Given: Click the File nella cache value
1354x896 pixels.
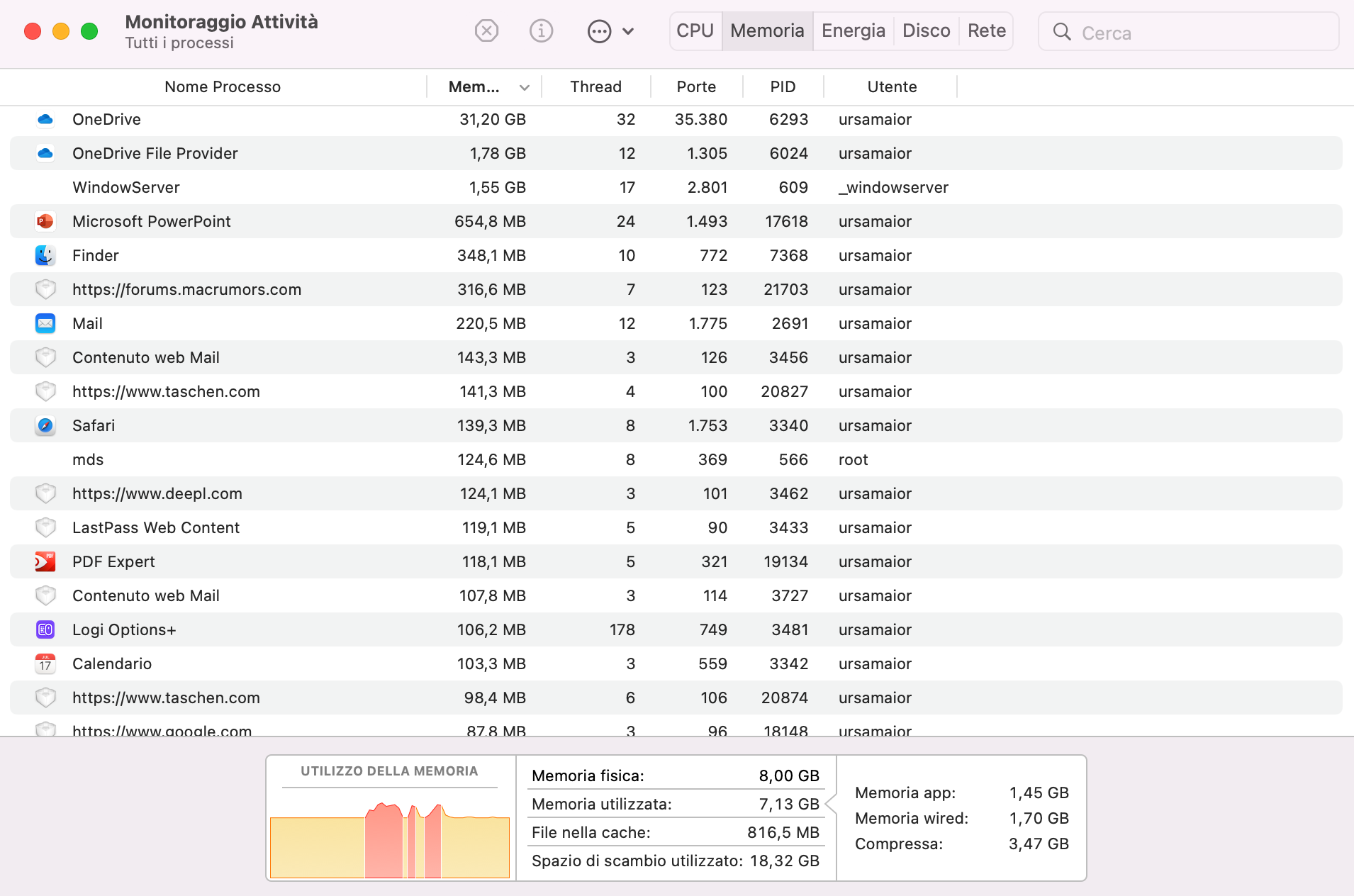Looking at the screenshot, I should point(783,832).
